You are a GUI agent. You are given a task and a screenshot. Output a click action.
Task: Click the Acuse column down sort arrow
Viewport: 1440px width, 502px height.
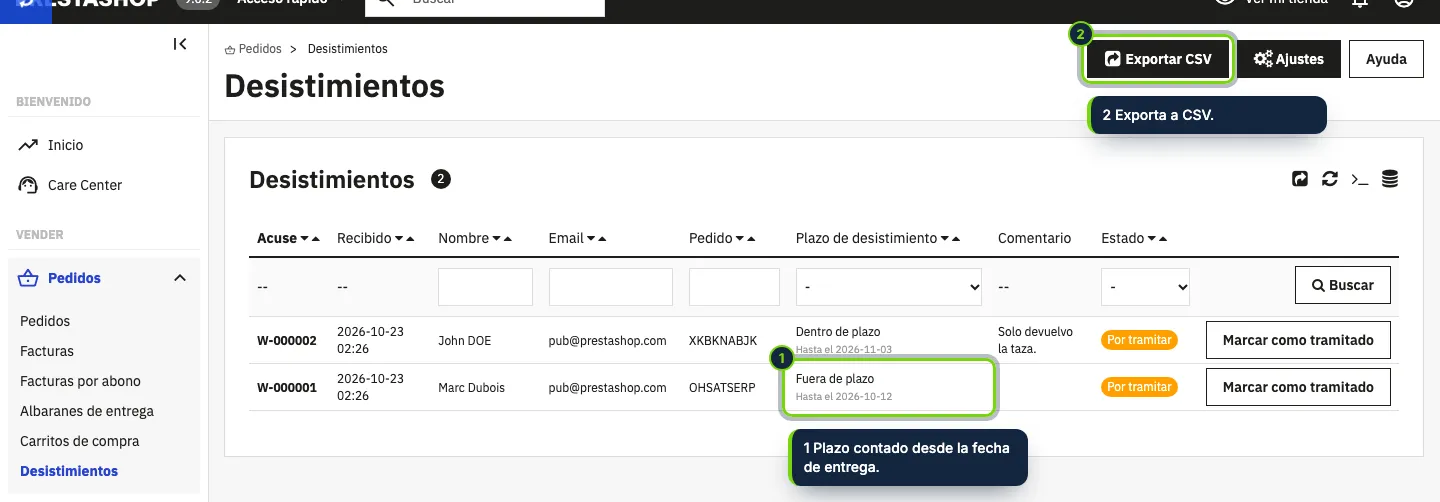(x=304, y=239)
